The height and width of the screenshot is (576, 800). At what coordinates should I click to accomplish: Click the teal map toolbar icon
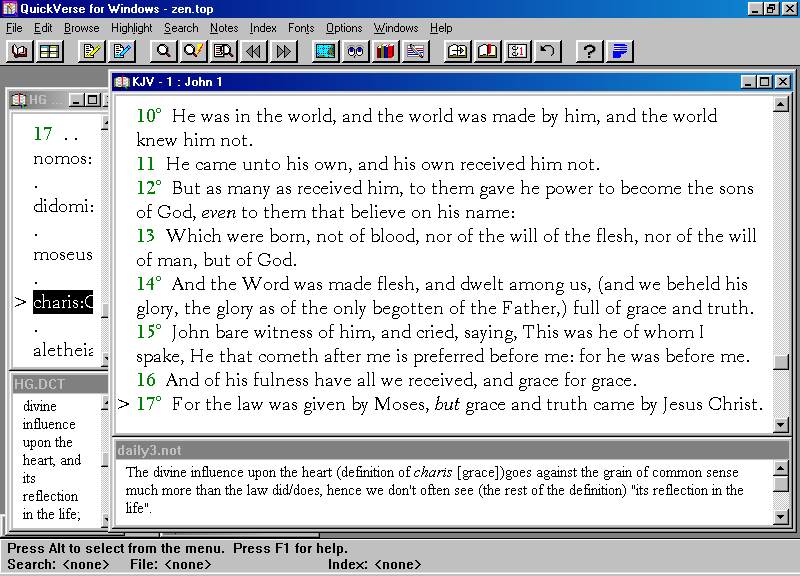[x=326, y=51]
